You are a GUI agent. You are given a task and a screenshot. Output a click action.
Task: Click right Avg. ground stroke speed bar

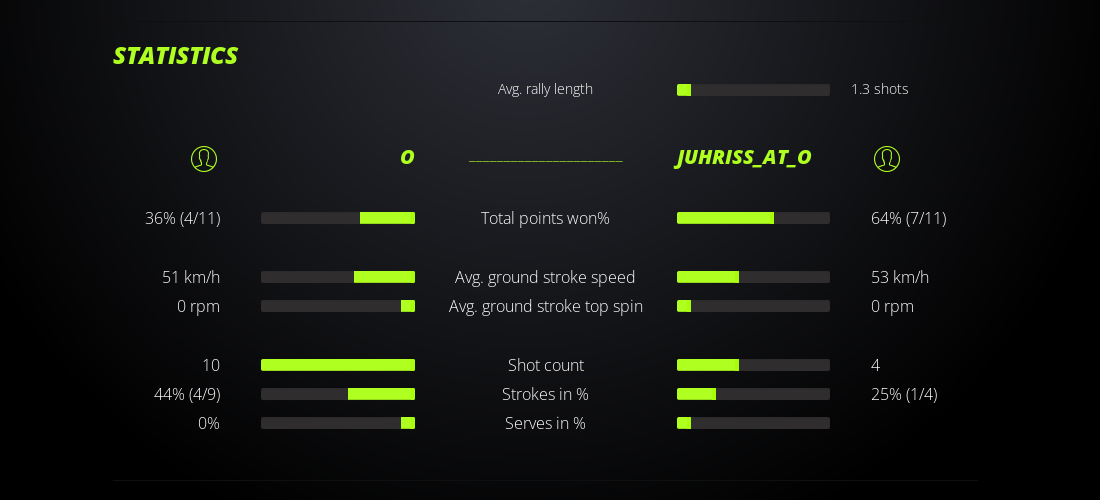(x=753, y=277)
